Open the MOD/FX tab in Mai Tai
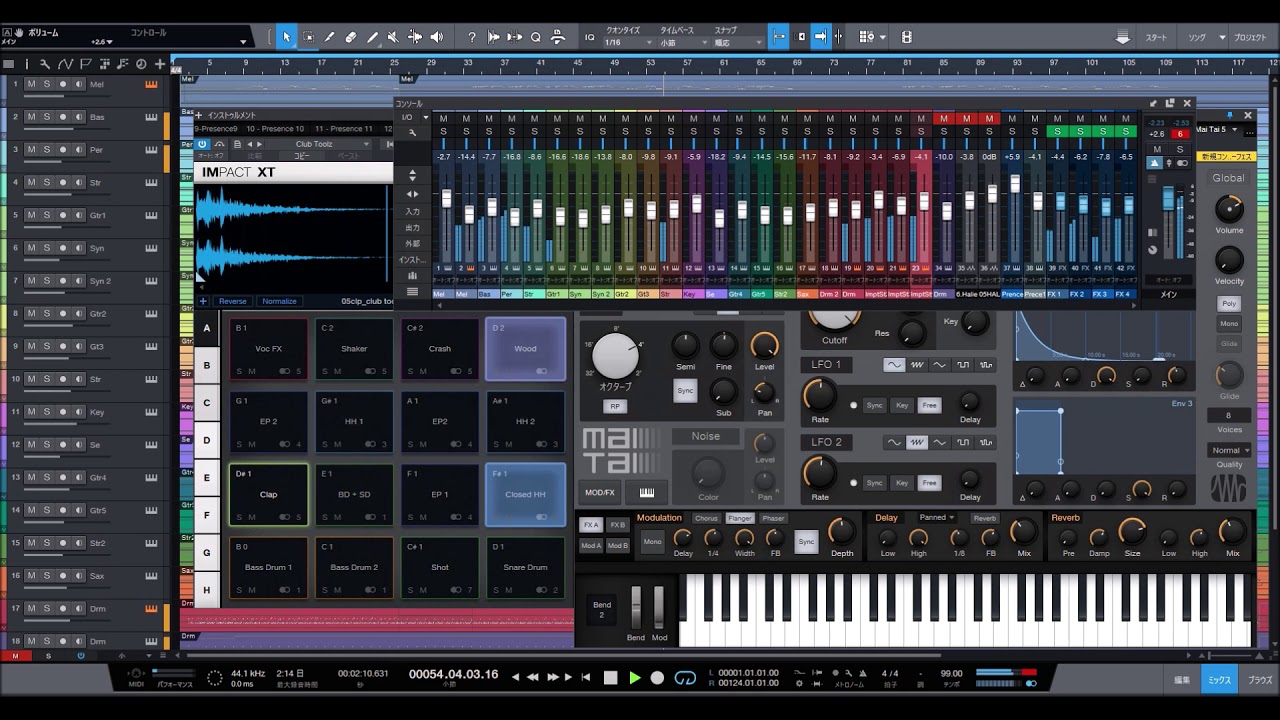The height and width of the screenshot is (720, 1280). click(600, 492)
